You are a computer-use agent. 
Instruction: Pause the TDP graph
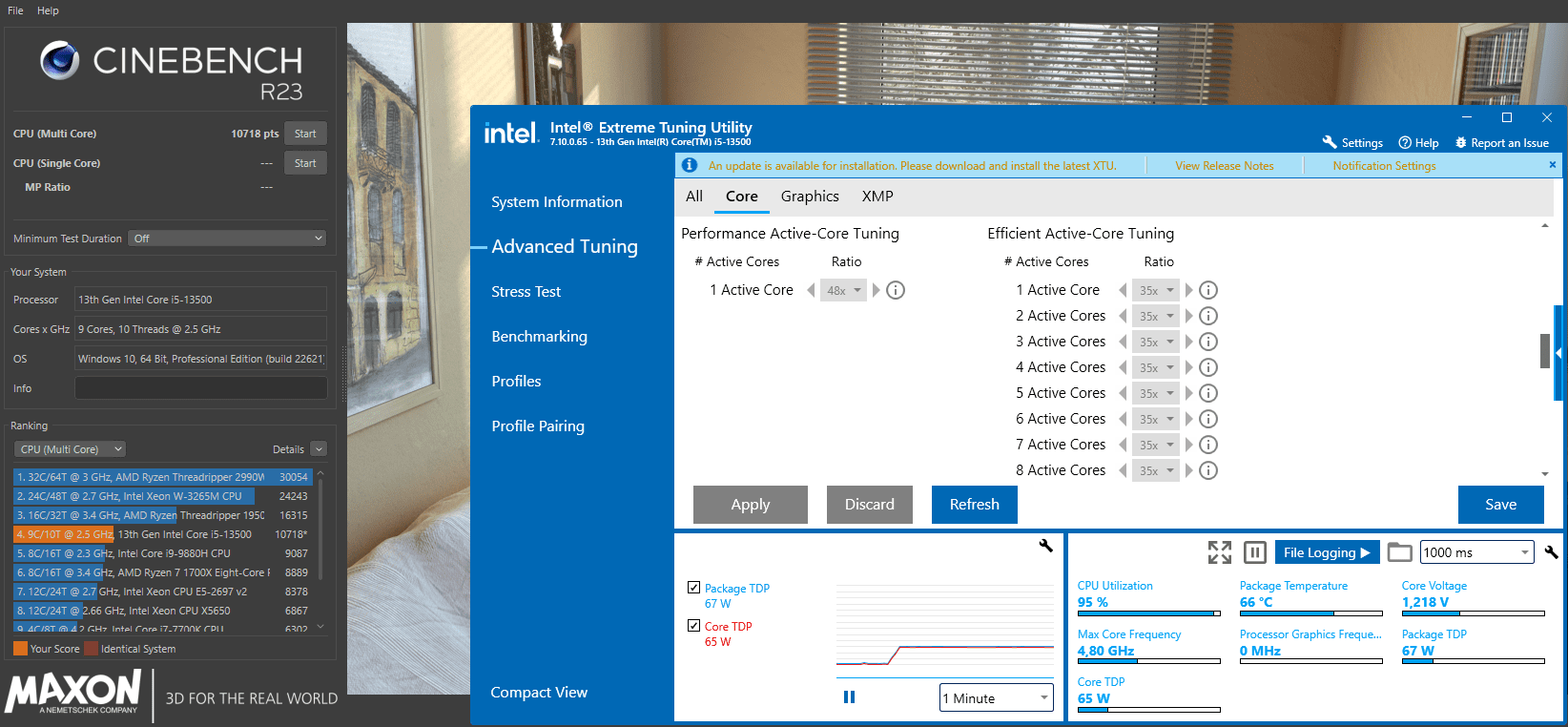pyautogui.click(x=849, y=697)
